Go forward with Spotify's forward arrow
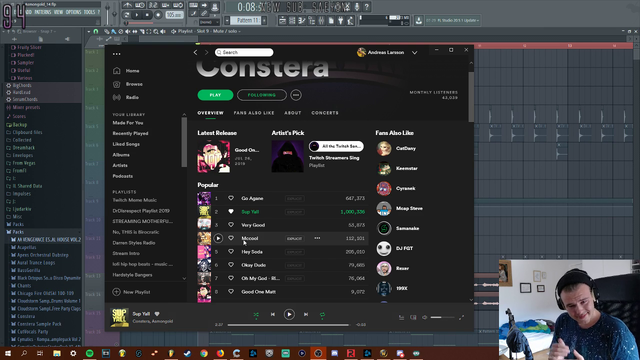640x360 pixels. coord(206,52)
